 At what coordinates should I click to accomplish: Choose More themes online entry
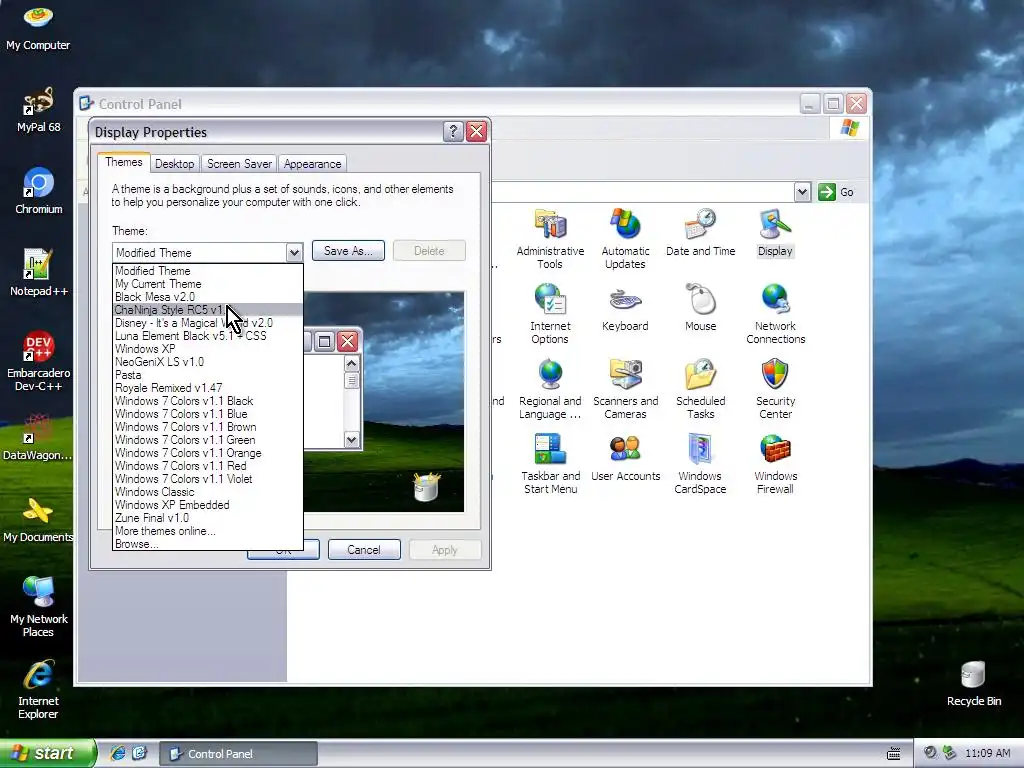coord(208,531)
